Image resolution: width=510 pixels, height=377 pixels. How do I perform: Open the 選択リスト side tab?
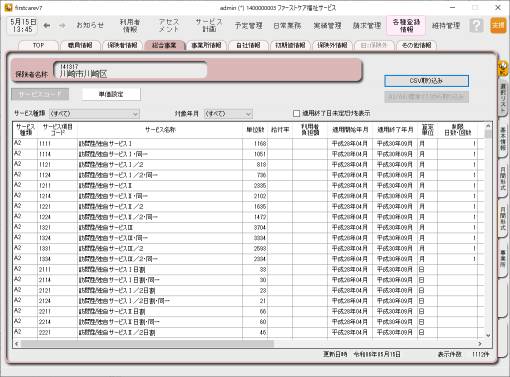(x=503, y=98)
